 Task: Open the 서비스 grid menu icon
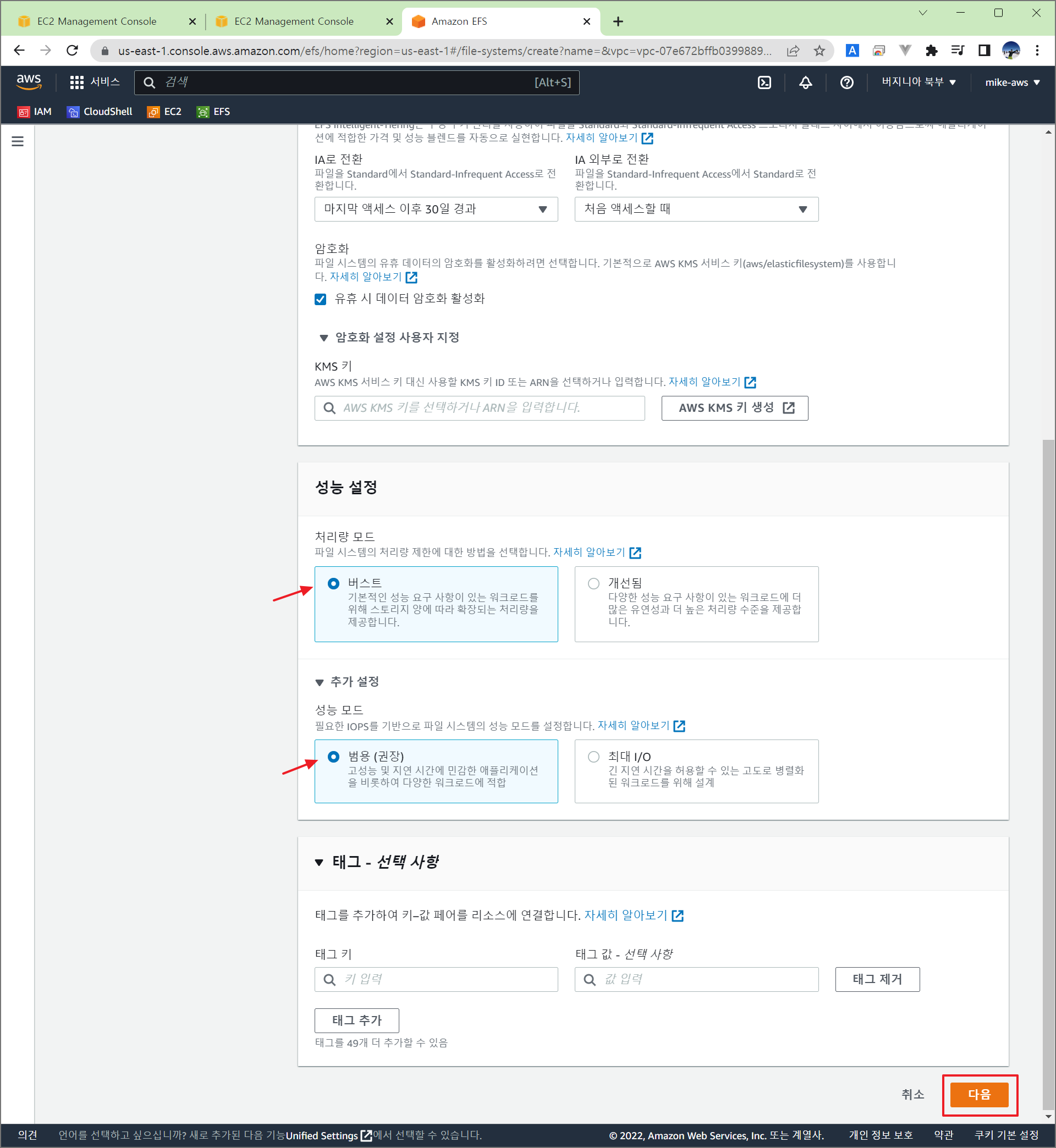coord(76,82)
